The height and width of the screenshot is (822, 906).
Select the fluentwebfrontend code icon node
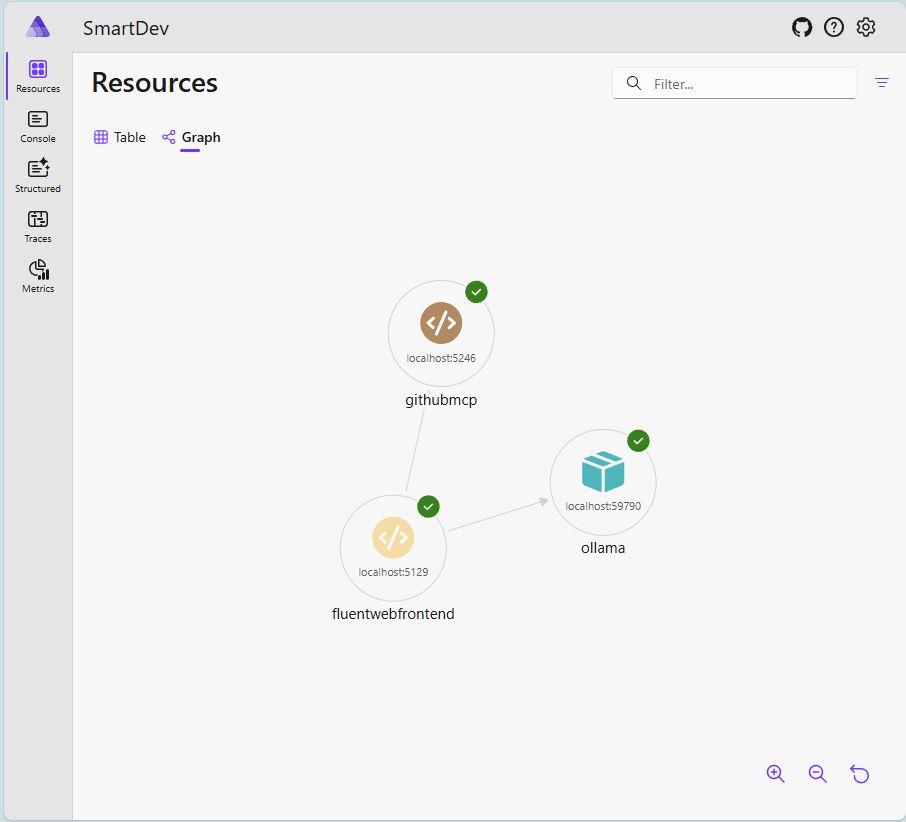point(393,537)
